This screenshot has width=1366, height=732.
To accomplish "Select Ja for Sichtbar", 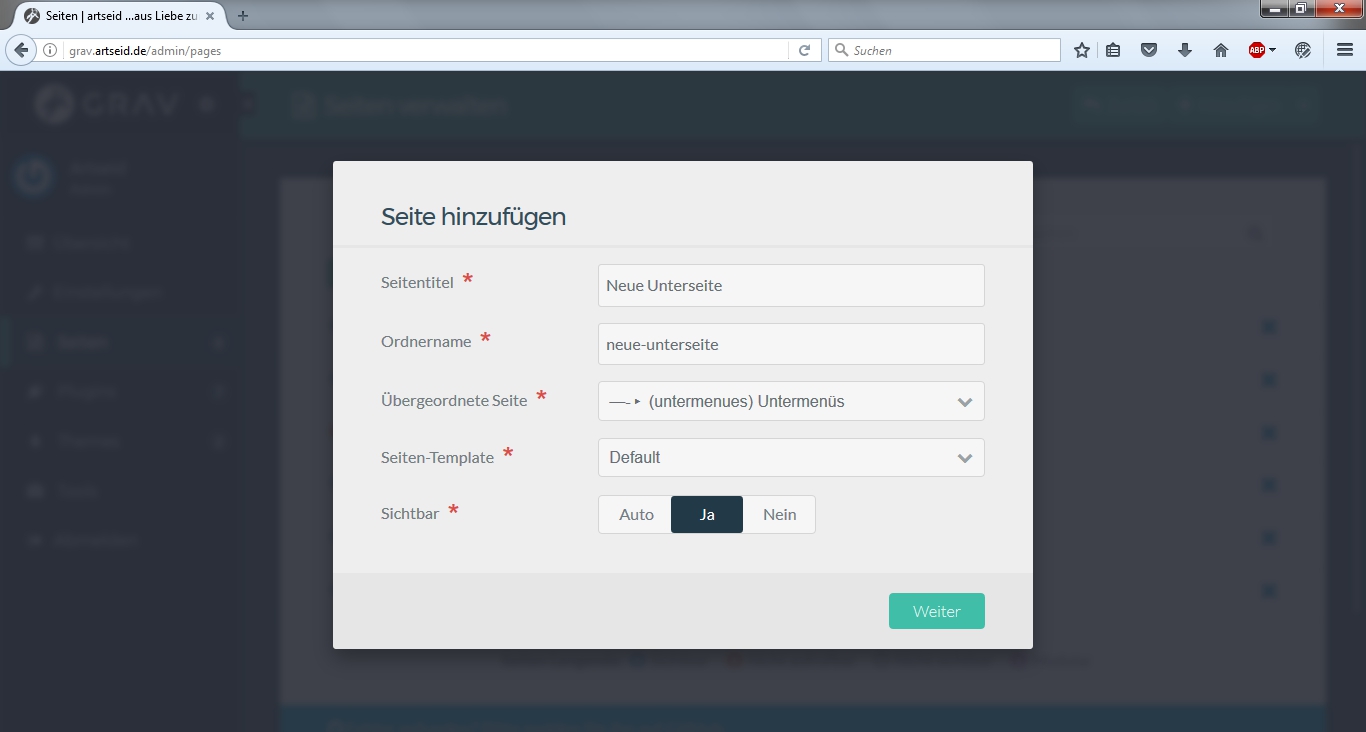I will 707,515.
